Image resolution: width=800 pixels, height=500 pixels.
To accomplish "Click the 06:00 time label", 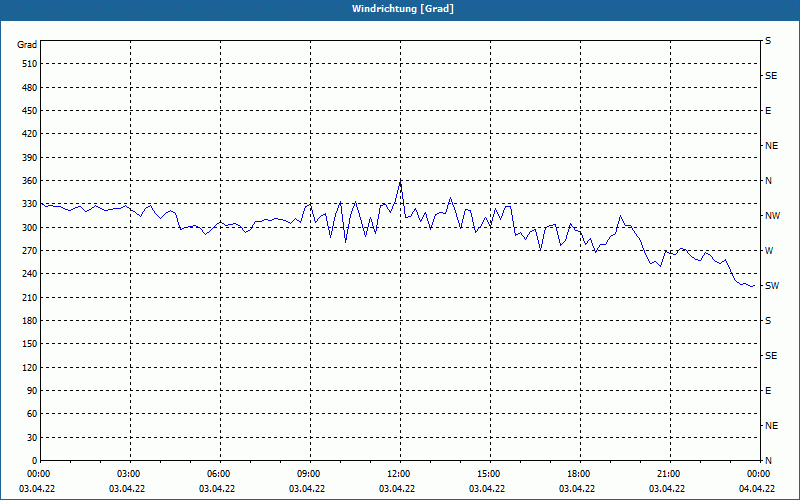I will click(219, 474).
